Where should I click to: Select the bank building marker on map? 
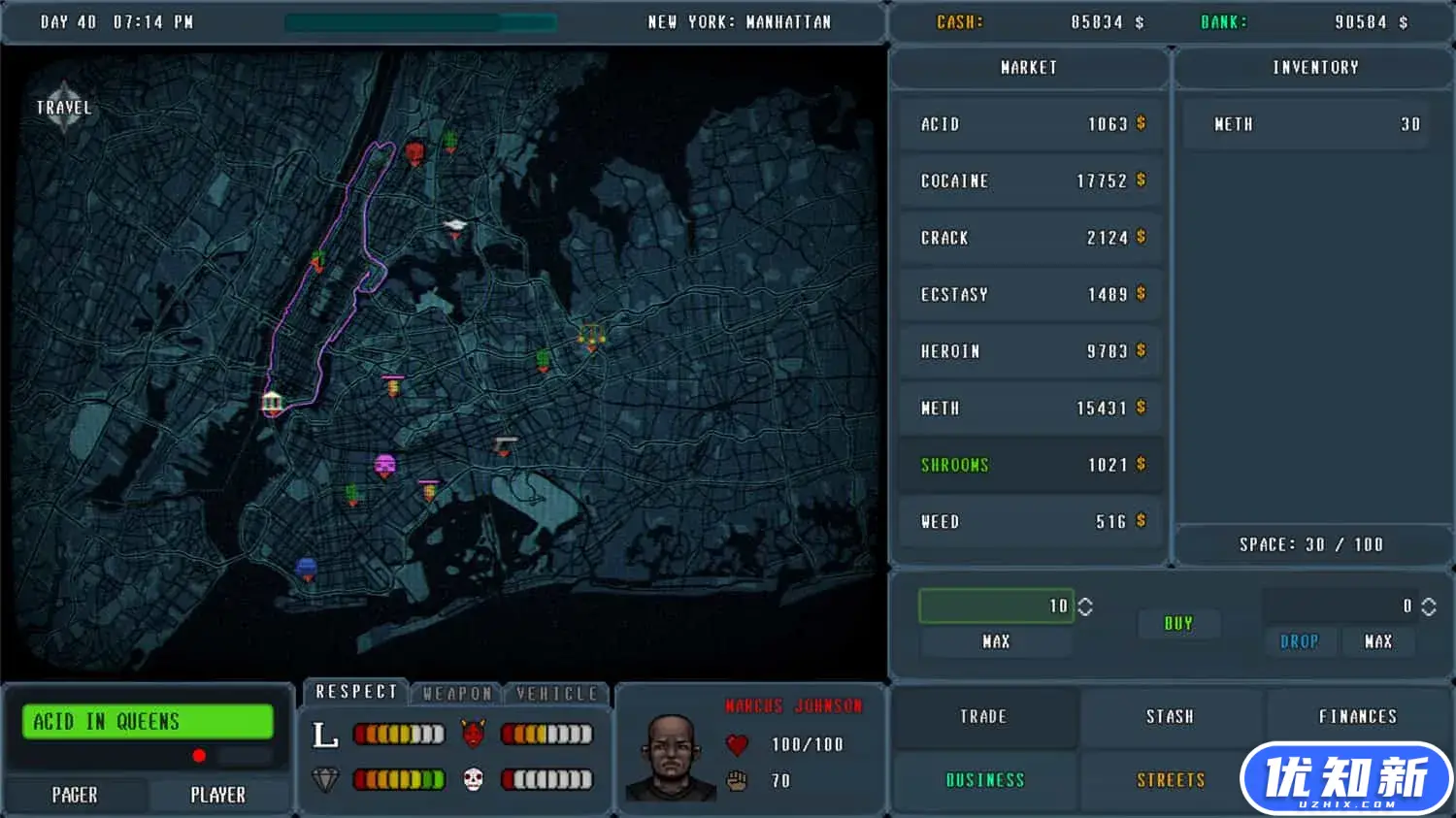click(272, 403)
